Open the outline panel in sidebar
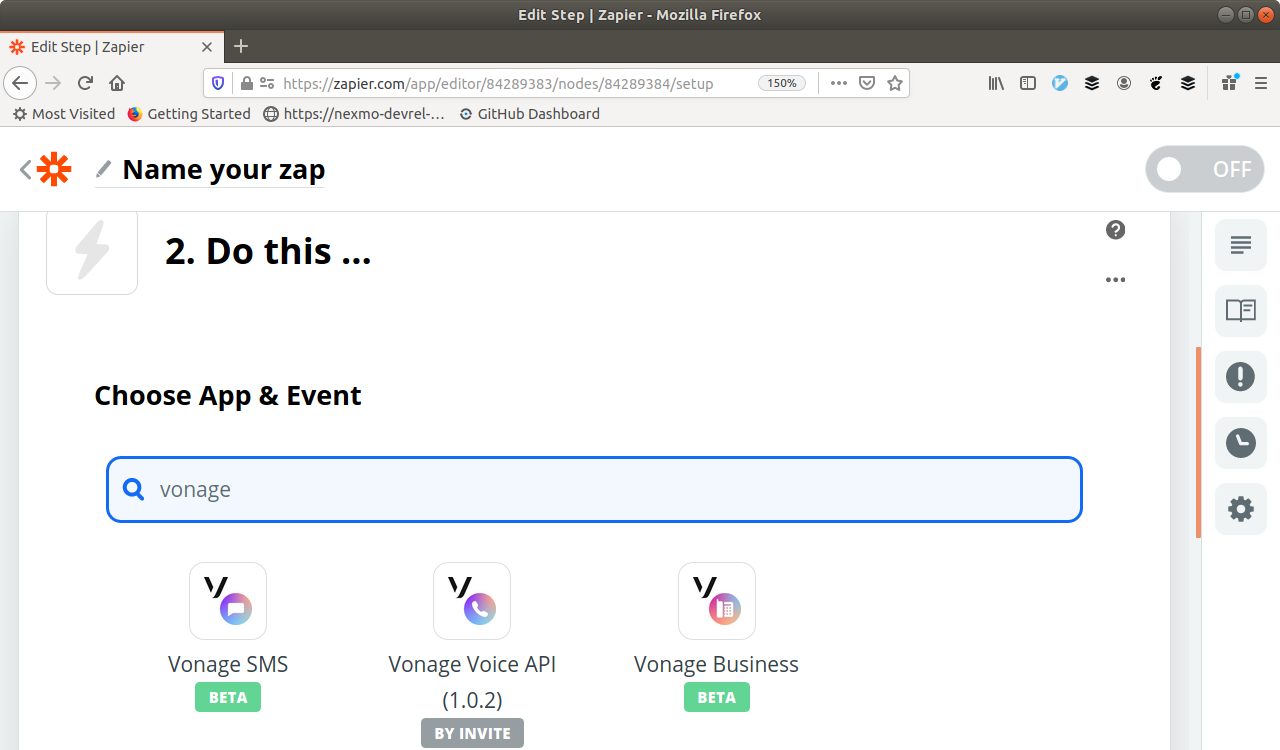The width and height of the screenshot is (1280, 750). (1241, 244)
